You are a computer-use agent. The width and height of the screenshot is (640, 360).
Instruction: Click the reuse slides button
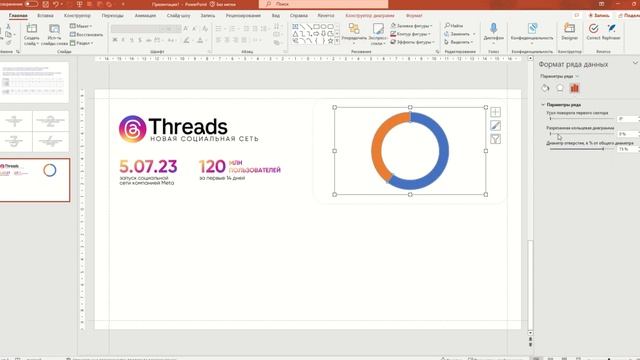click(x=54, y=35)
